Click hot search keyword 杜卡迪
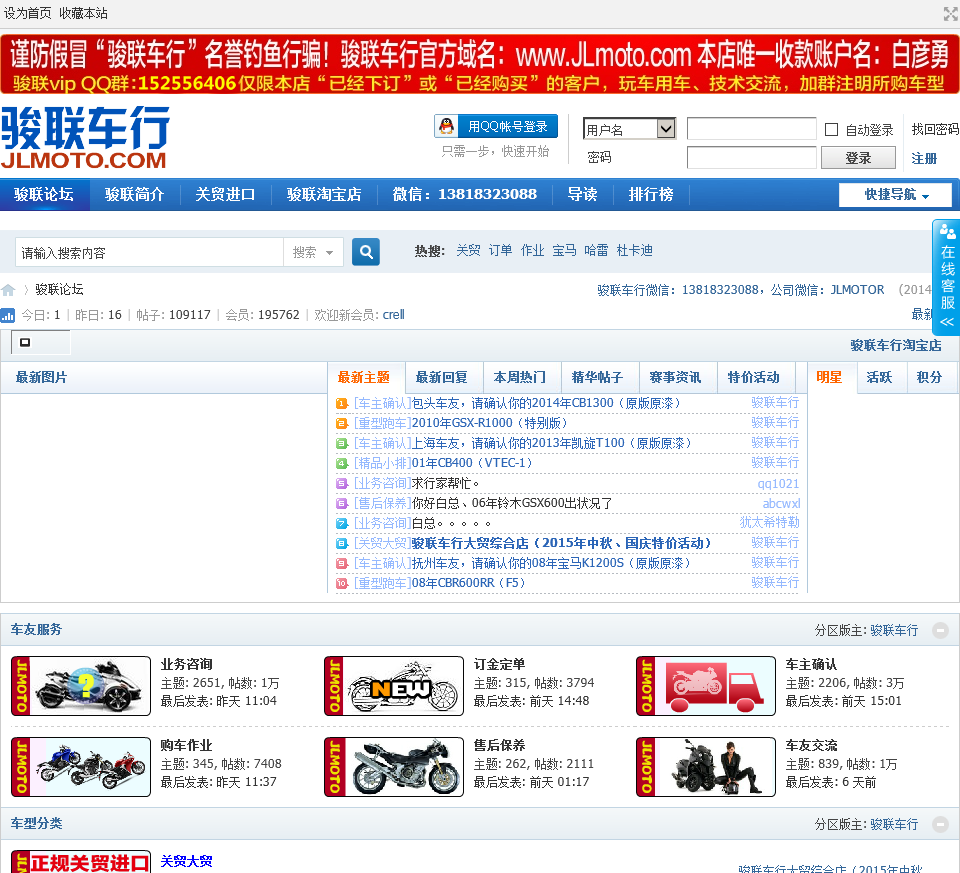Screen dimensions: 960x873 point(634,250)
